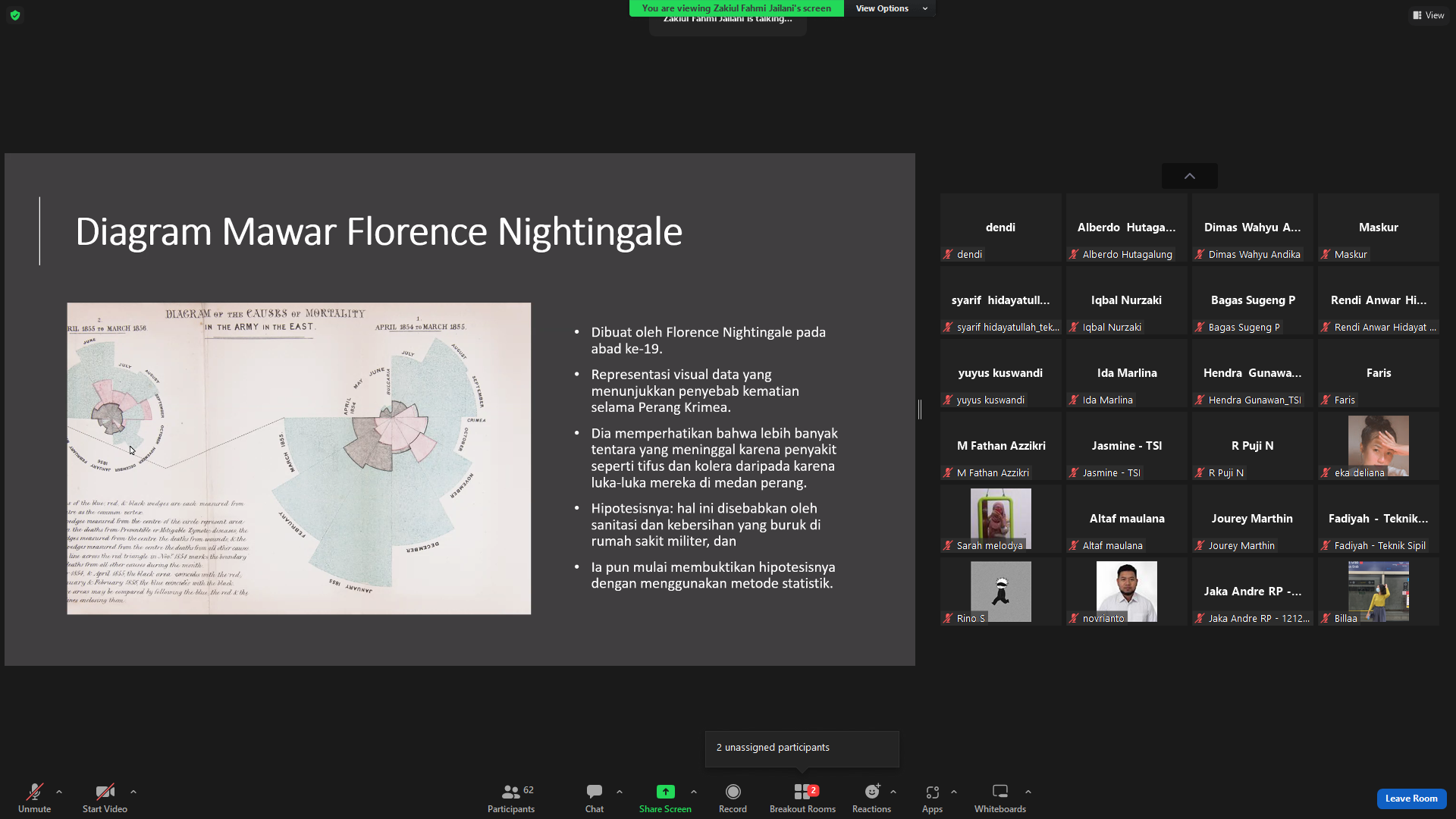Select yuyus kuswandi's tile
This screenshot has height=819, width=1456.
click(1001, 373)
